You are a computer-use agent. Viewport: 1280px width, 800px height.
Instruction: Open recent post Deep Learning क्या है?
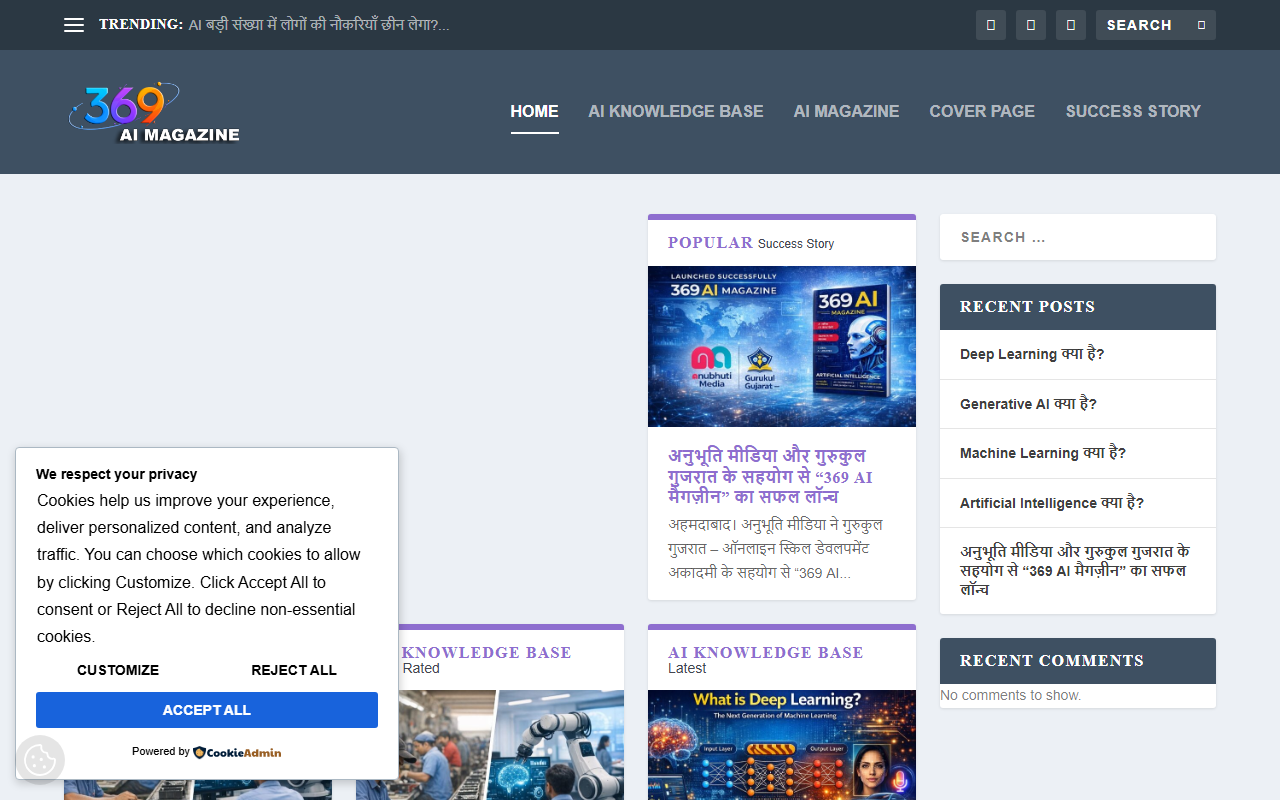coord(1032,354)
